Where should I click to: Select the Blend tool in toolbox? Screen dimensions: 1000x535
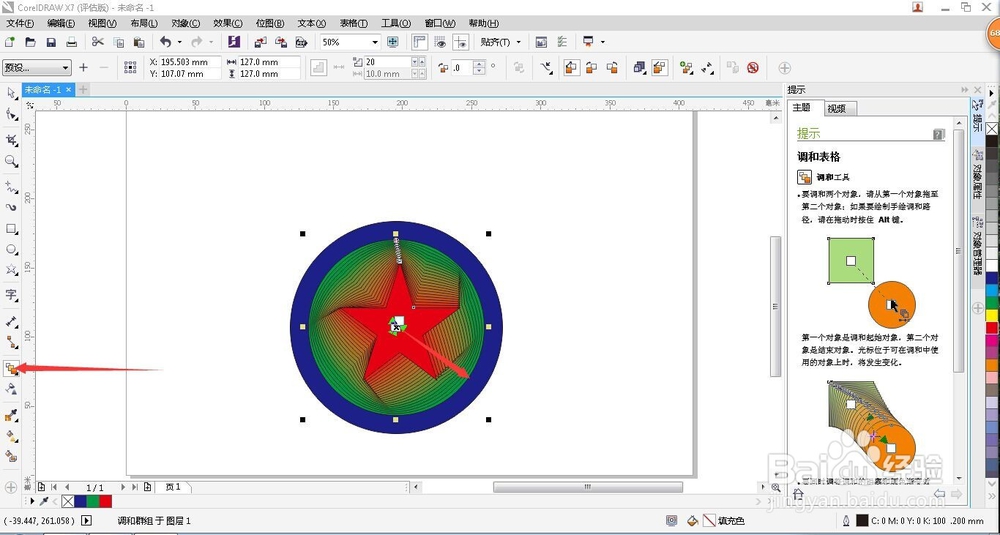11,368
